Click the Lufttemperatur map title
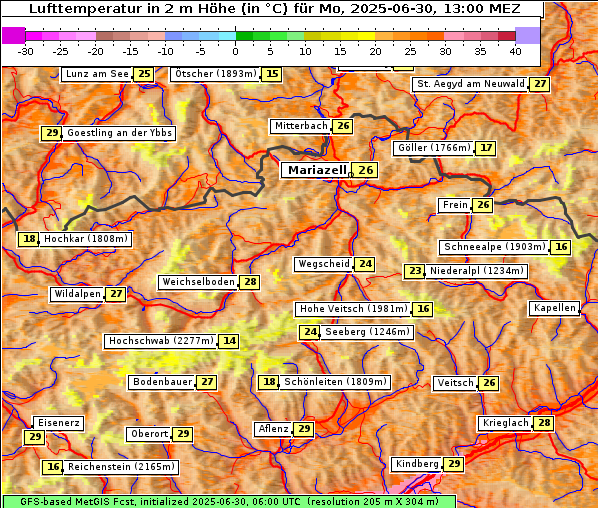 pyautogui.click(x=275, y=9)
